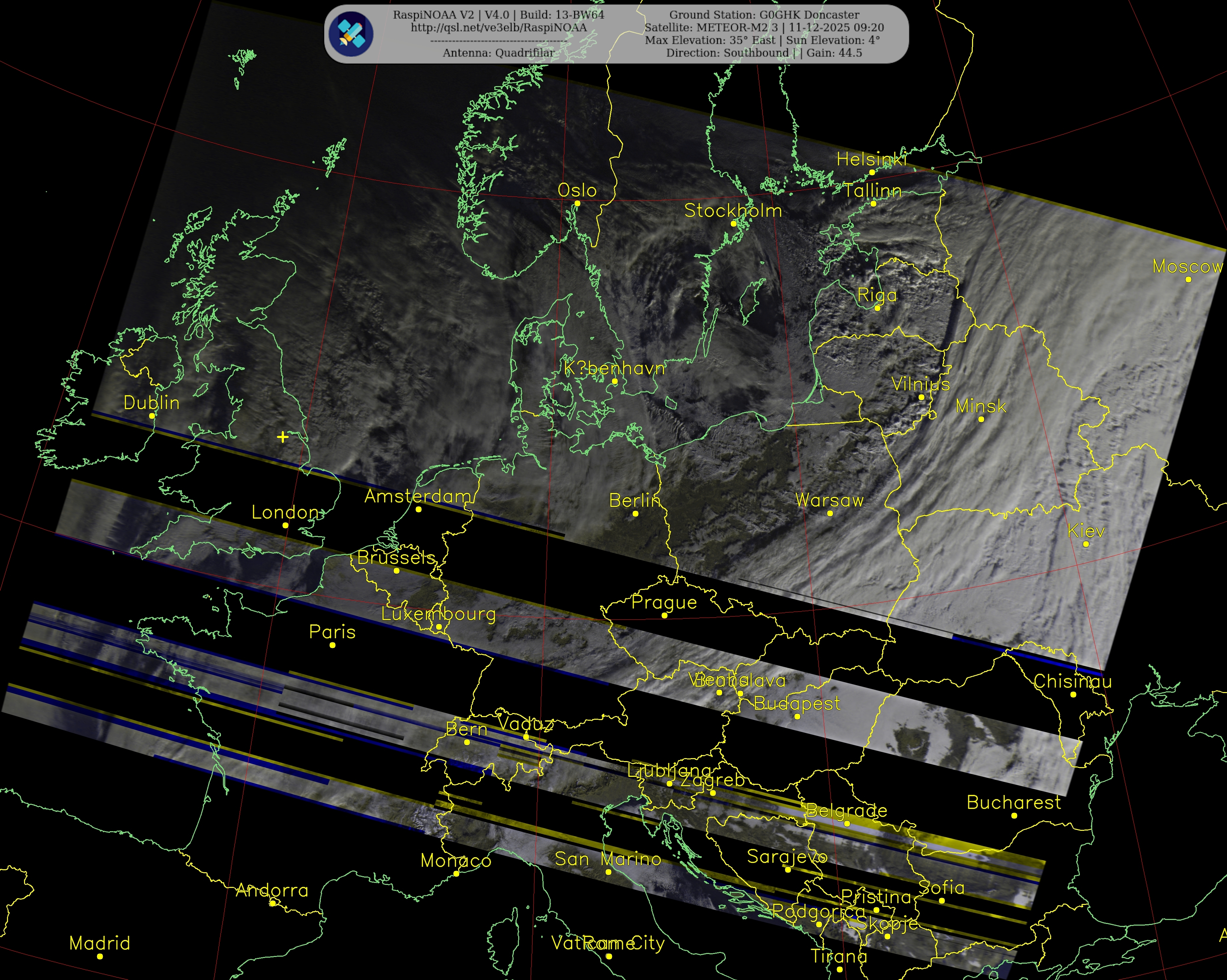The height and width of the screenshot is (980, 1227).
Task: Open the qsl.net RaspiNOAA URL text
Action: [x=499, y=27]
